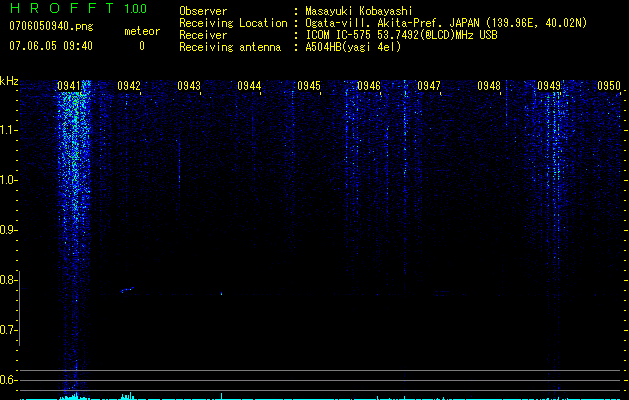Click the short cyan meteor echo streak after 0942
The height and width of the screenshot is (400, 629).
[128, 290]
